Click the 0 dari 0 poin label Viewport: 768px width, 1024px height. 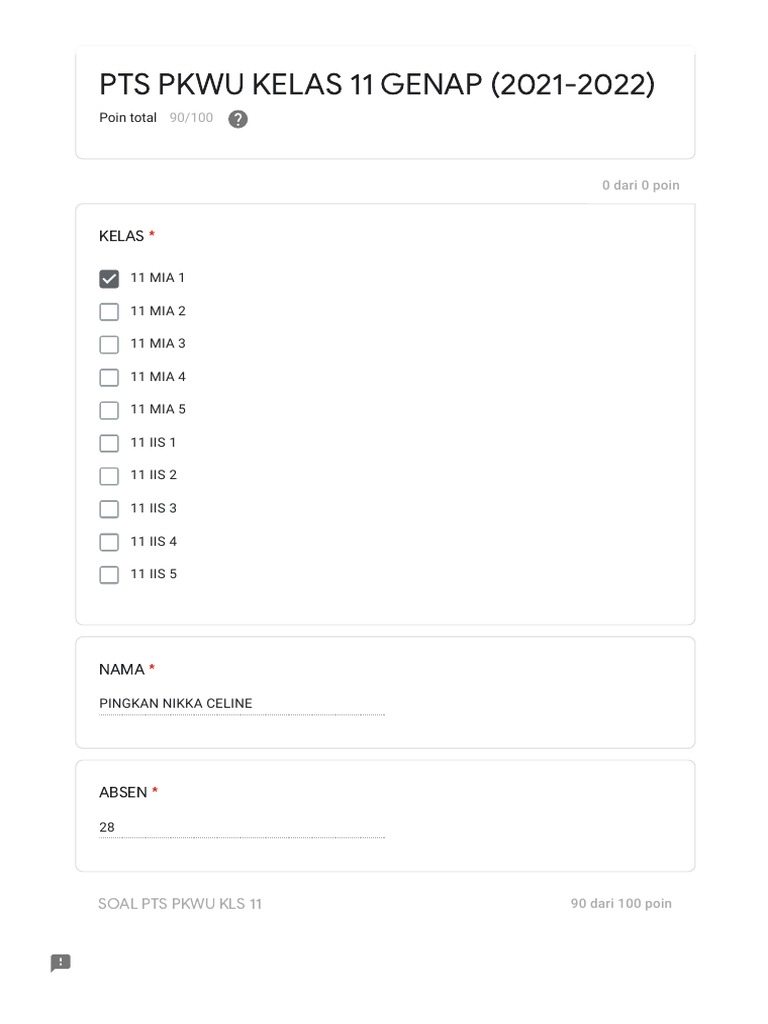tap(640, 185)
